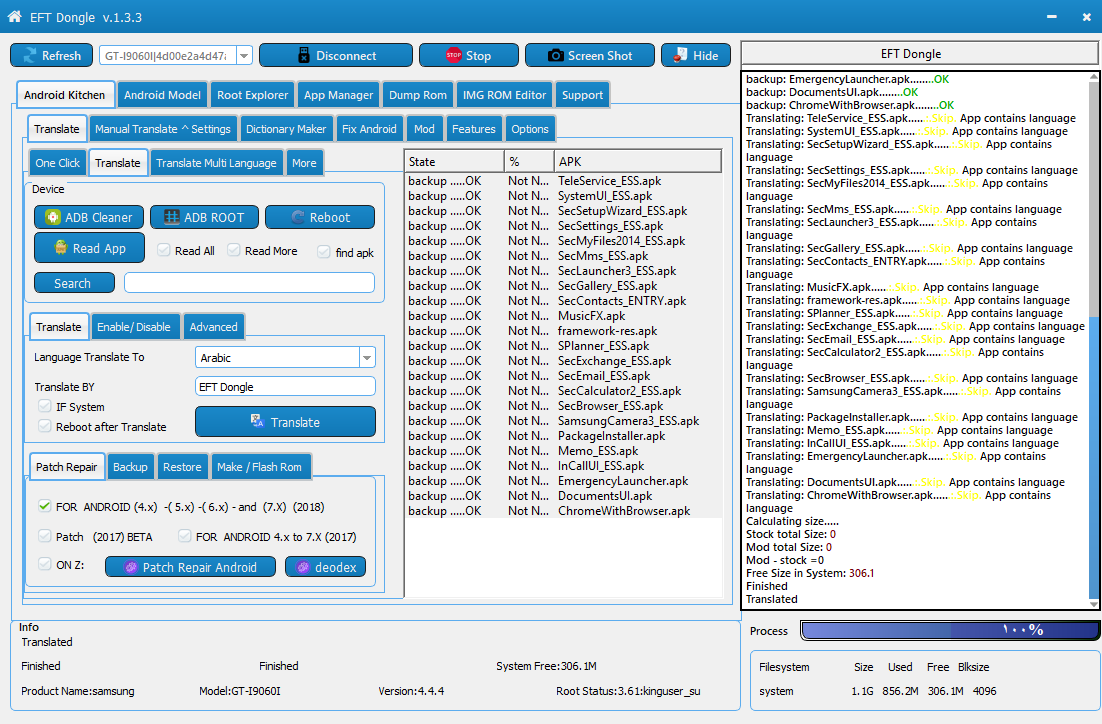Screen dimensions: 1102x724
Task: Switch to Enable/ Disable tab
Action: click(x=134, y=327)
